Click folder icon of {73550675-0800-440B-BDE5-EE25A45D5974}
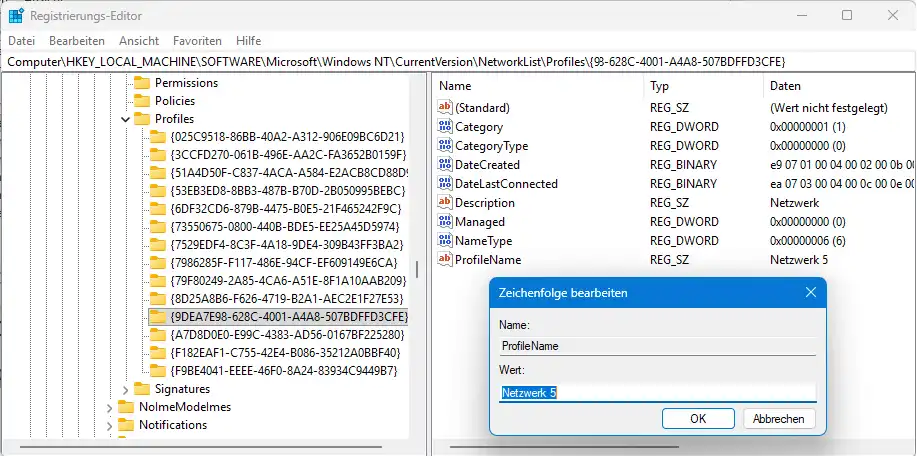Viewport: 917px width, 456px height. click(158, 227)
